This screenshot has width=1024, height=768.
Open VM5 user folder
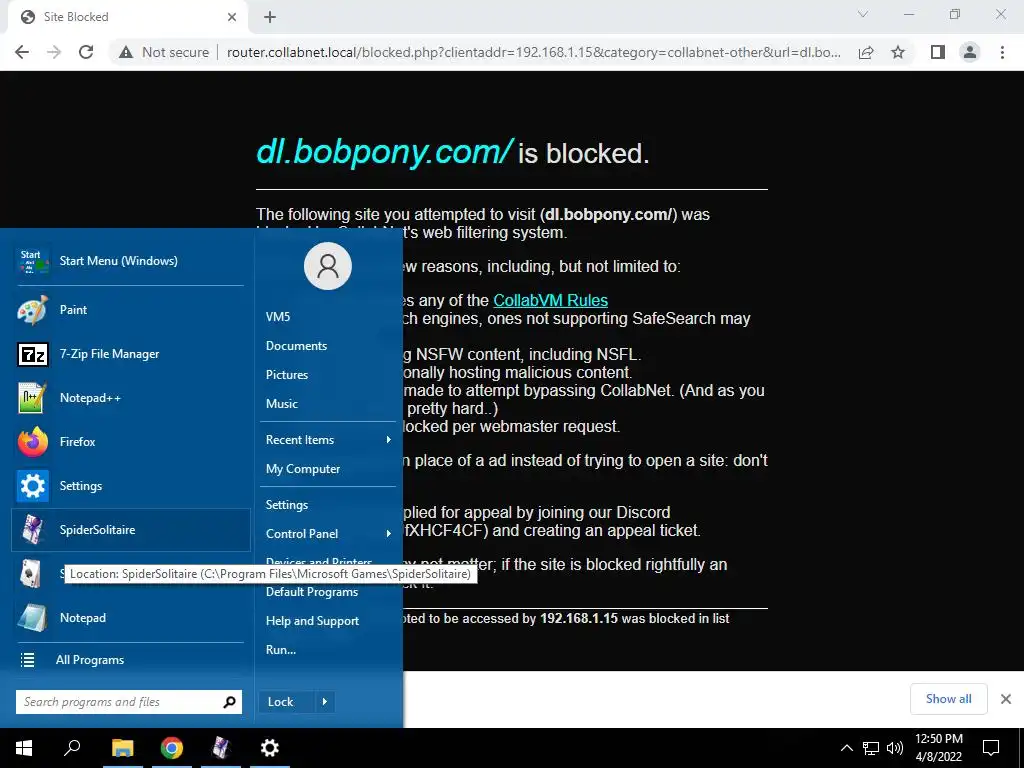pos(278,317)
